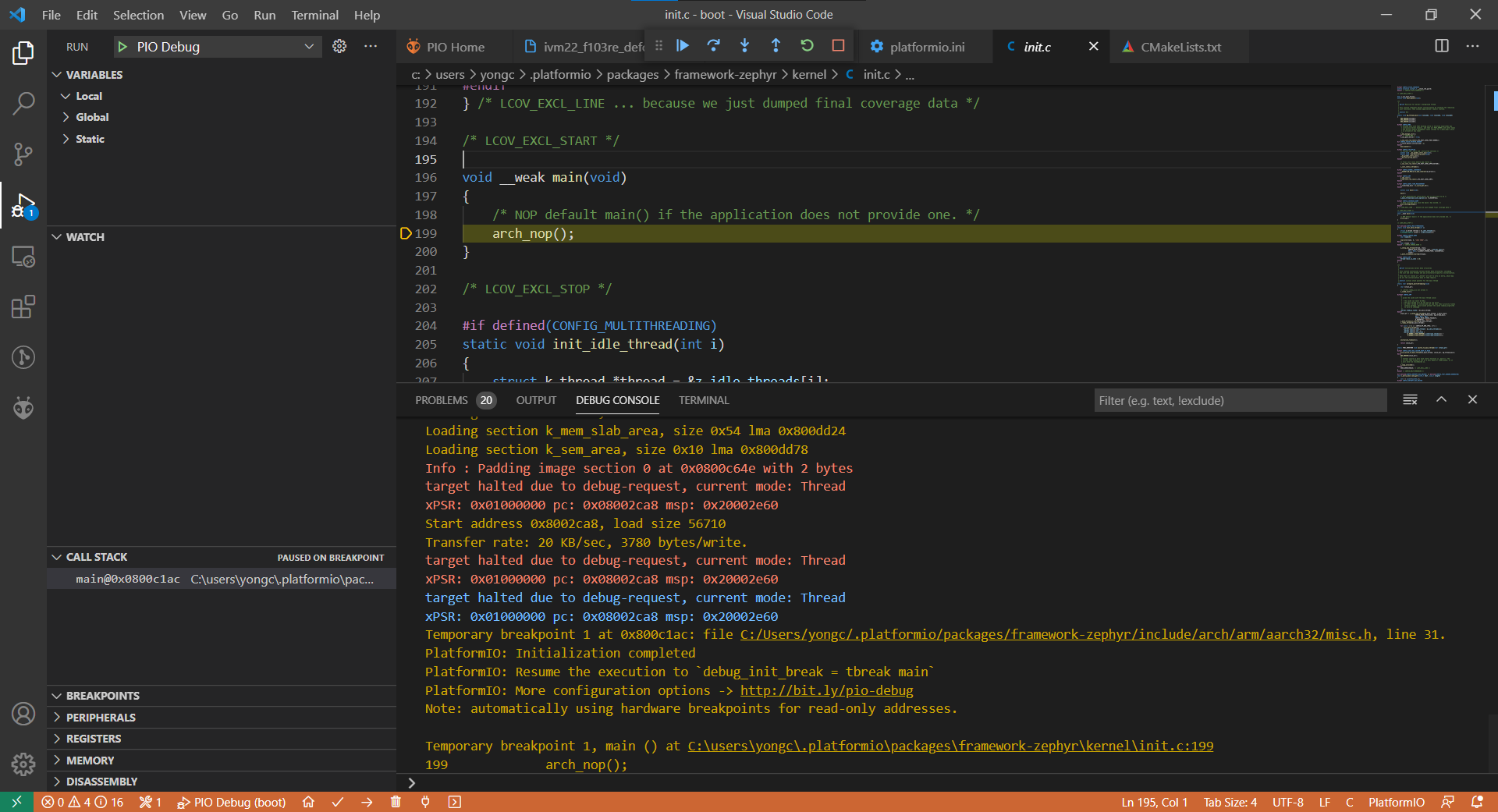Expand the PERIPHERALS section
Image resolution: width=1498 pixels, height=812 pixels.
(57, 718)
